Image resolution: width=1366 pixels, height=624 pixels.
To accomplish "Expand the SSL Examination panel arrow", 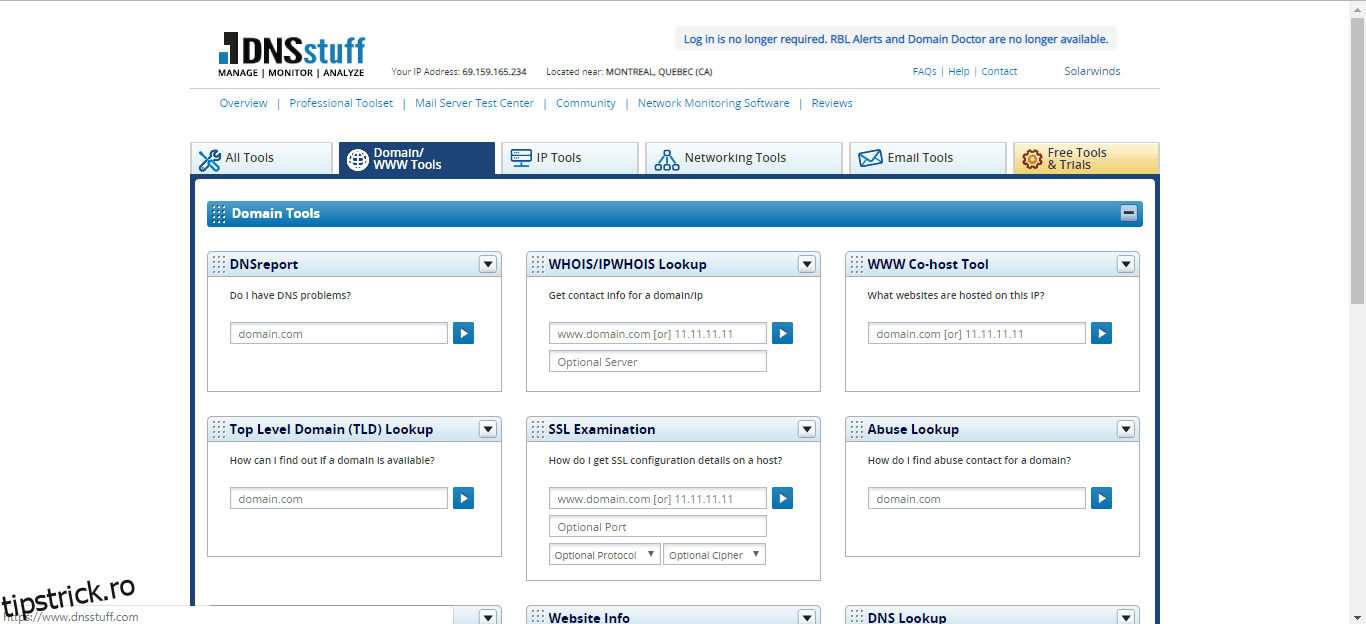I will [x=806, y=429].
